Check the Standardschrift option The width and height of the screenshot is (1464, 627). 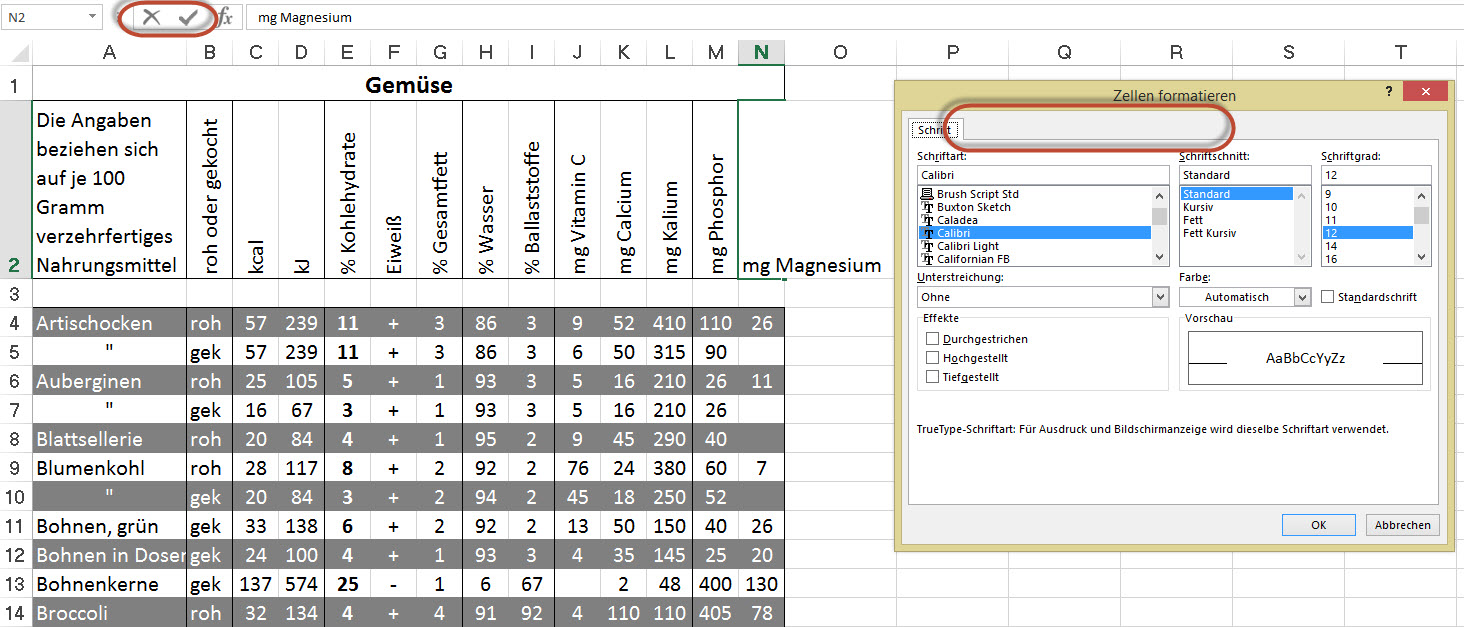(x=1327, y=297)
